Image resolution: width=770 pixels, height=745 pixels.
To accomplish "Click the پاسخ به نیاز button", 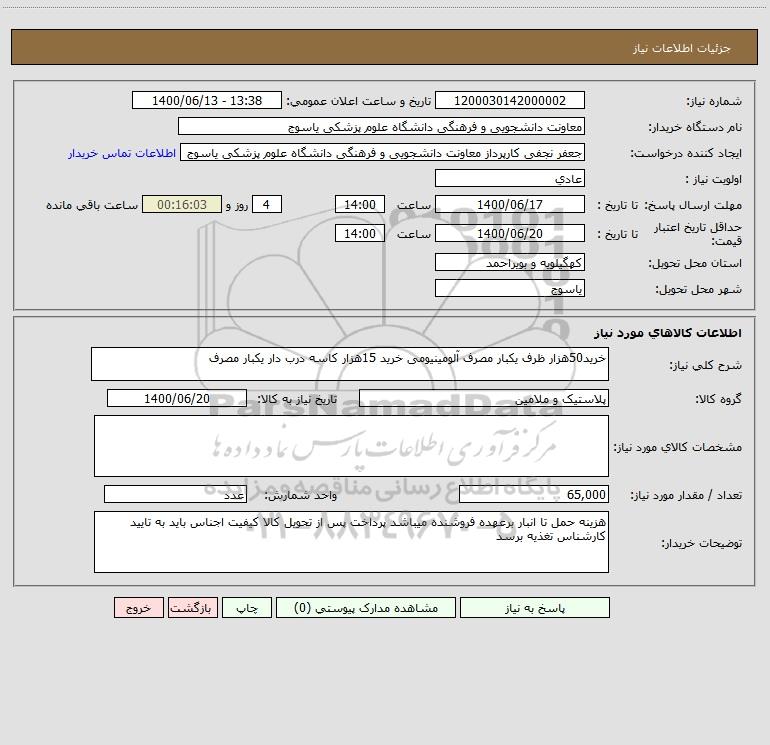I will (x=535, y=608).
